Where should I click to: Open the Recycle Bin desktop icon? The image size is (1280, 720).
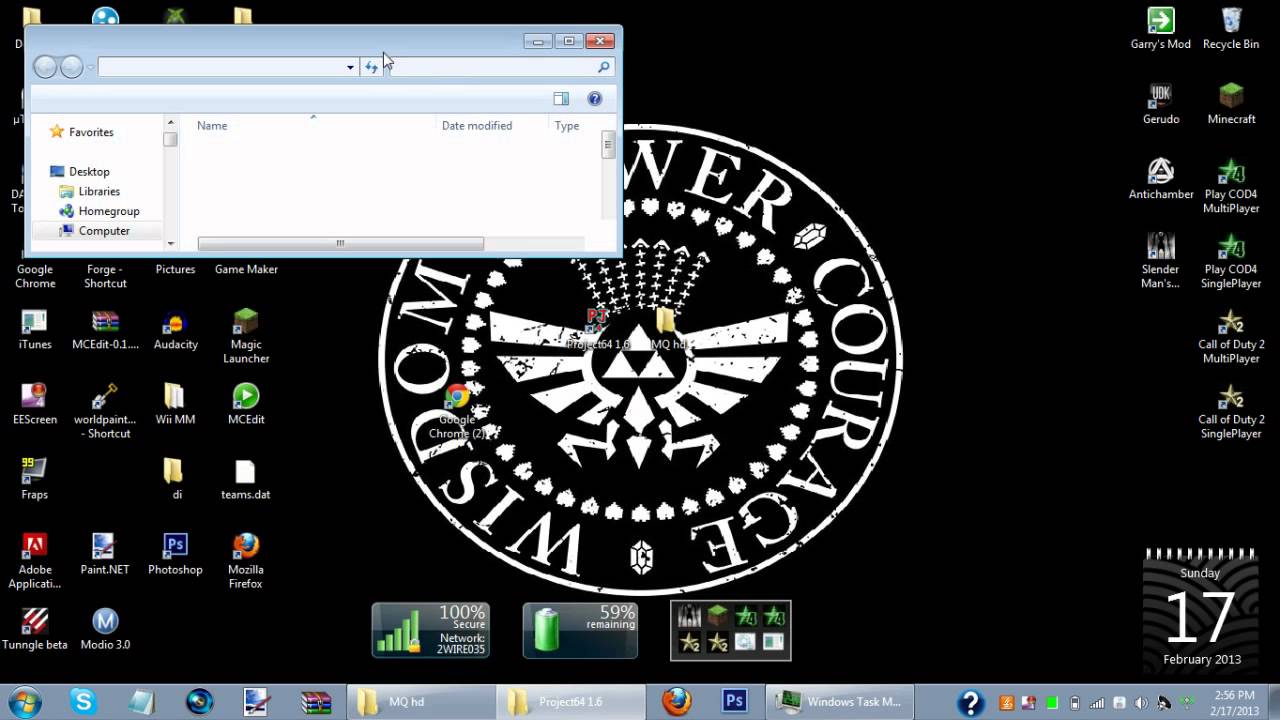point(1231,28)
